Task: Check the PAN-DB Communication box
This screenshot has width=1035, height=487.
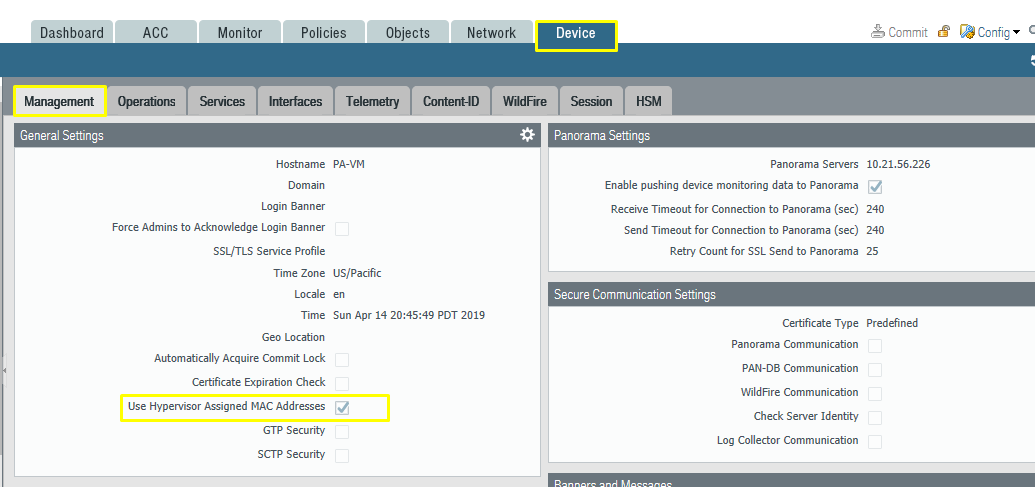Action: 875,370
